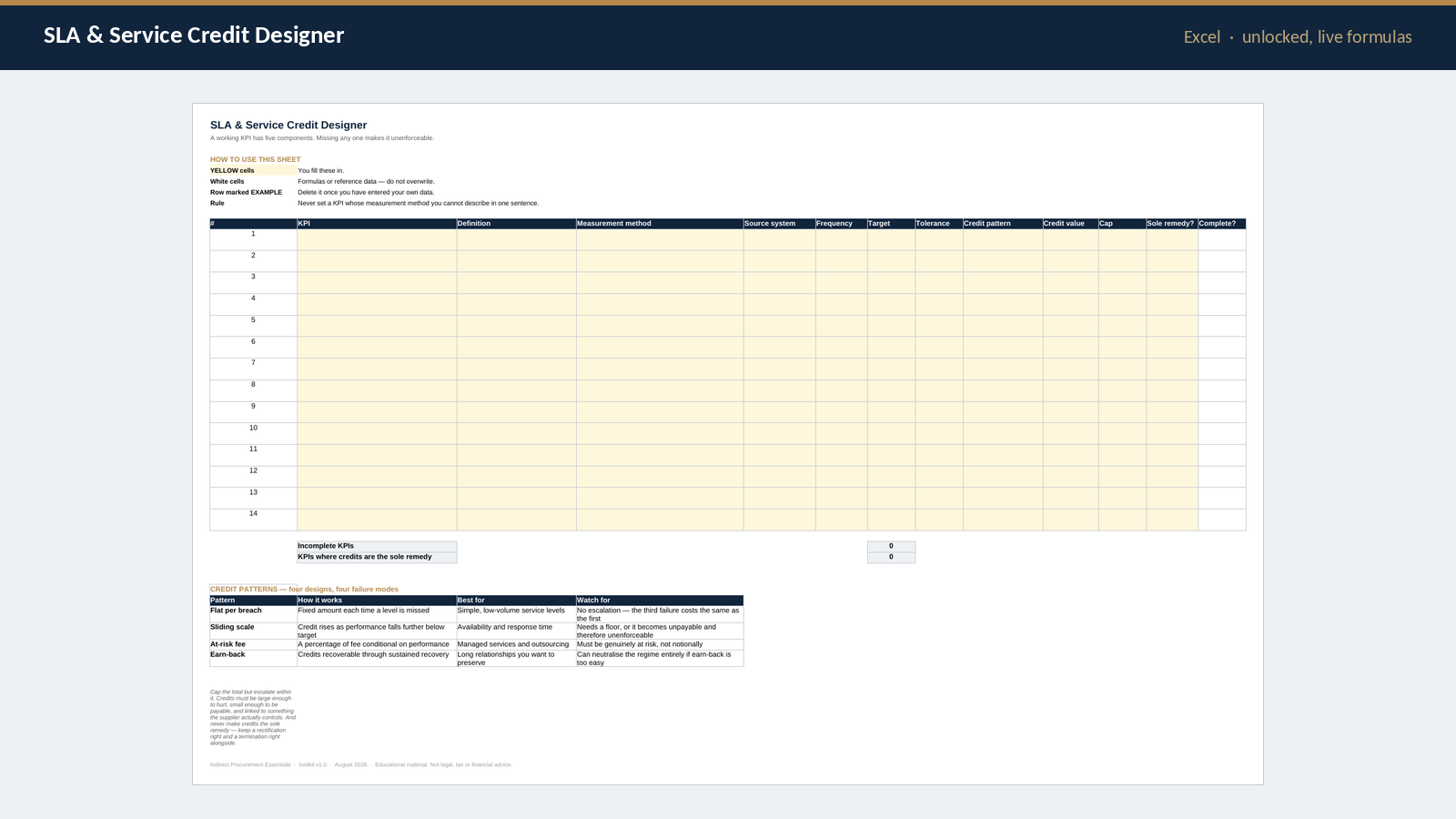Screen dimensions: 1456x819
Task: Select the At-risk fee pattern label
Action: point(227,644)
